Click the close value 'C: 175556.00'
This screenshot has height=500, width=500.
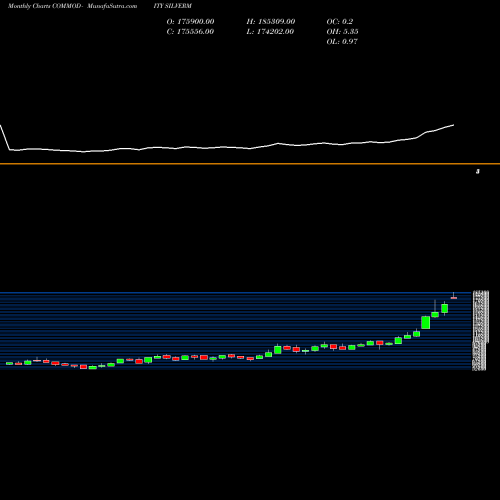click(190, 31)
